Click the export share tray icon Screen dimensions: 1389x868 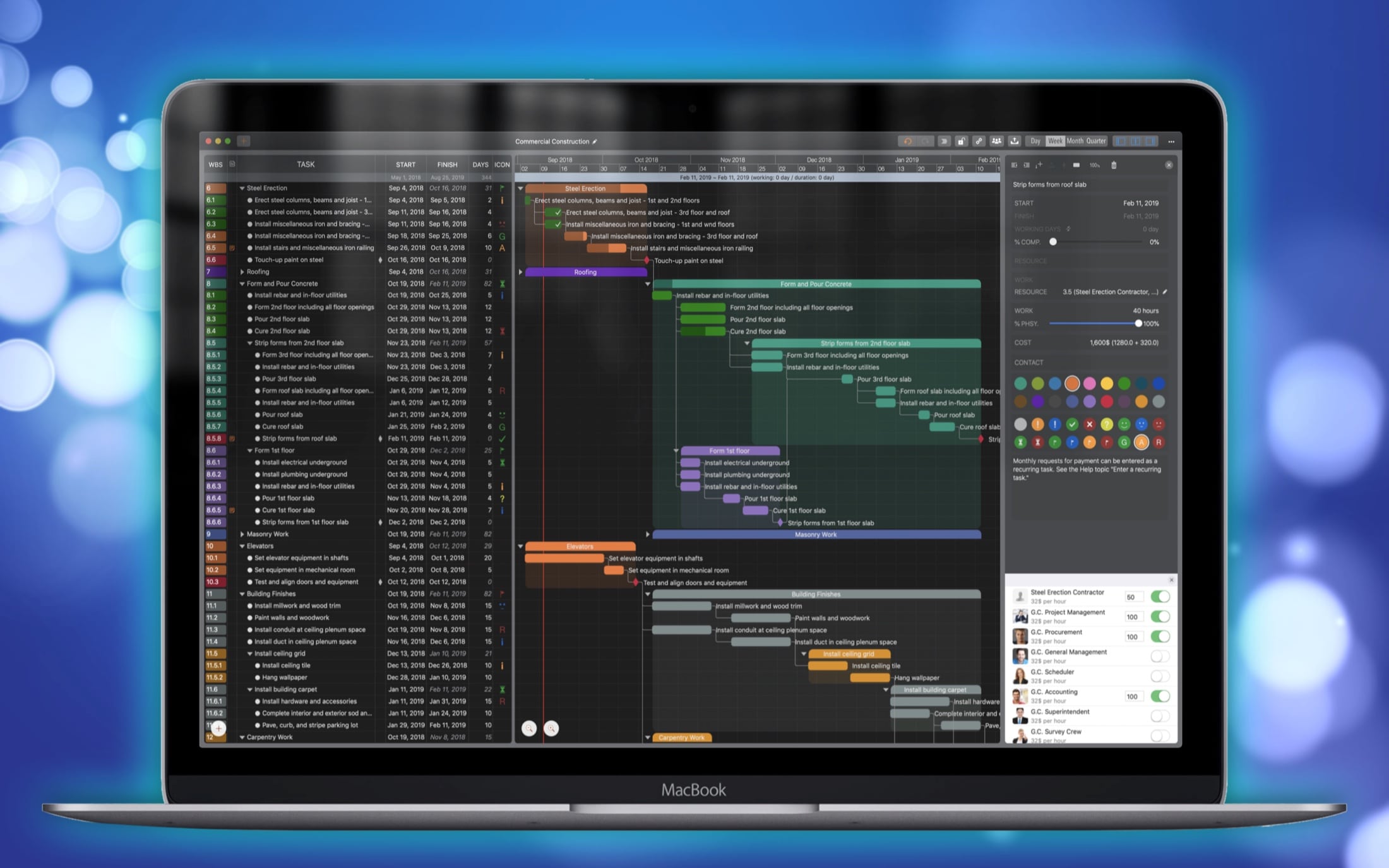(x=1015, y=141)
